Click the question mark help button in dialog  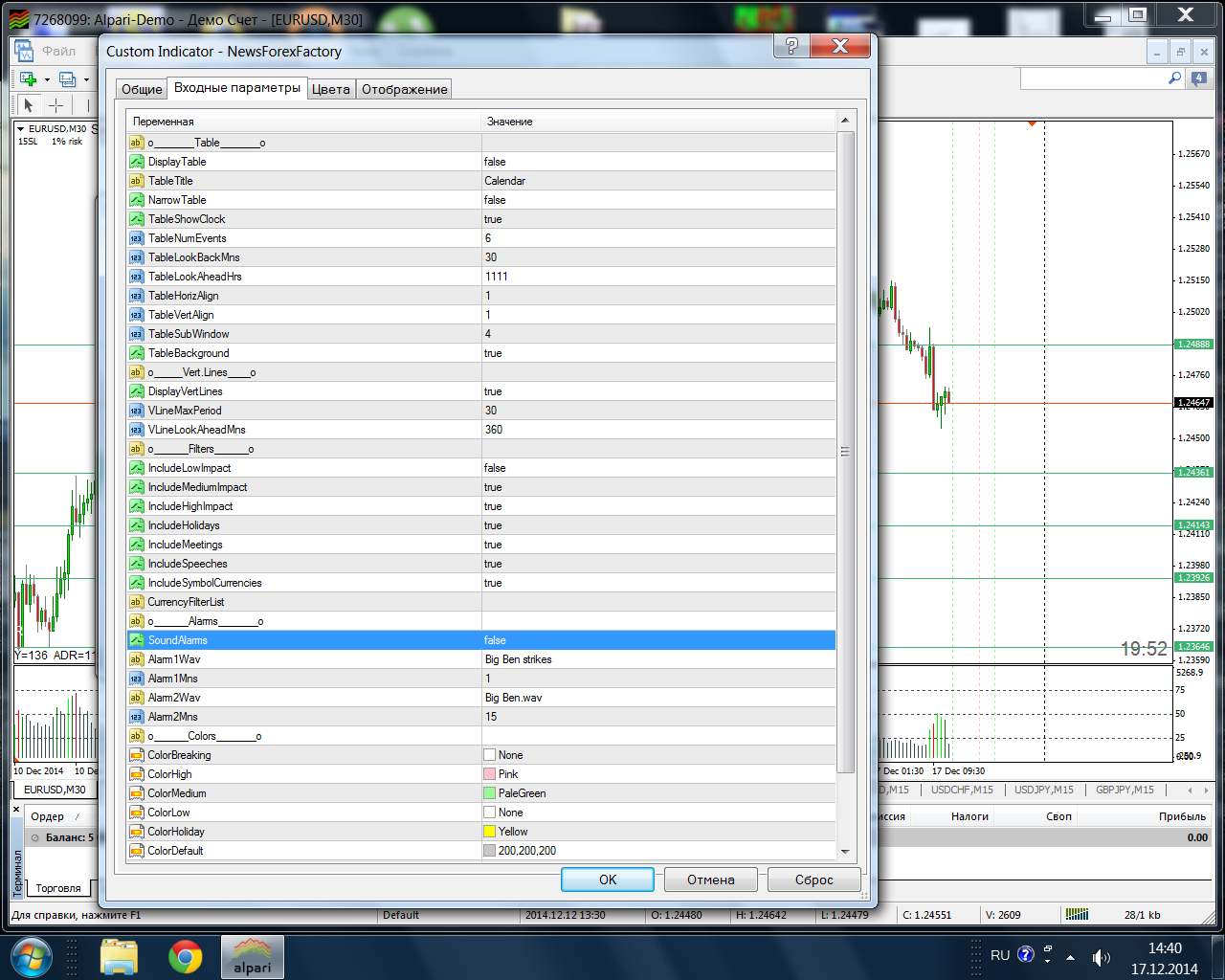click(x=791, y=46)
